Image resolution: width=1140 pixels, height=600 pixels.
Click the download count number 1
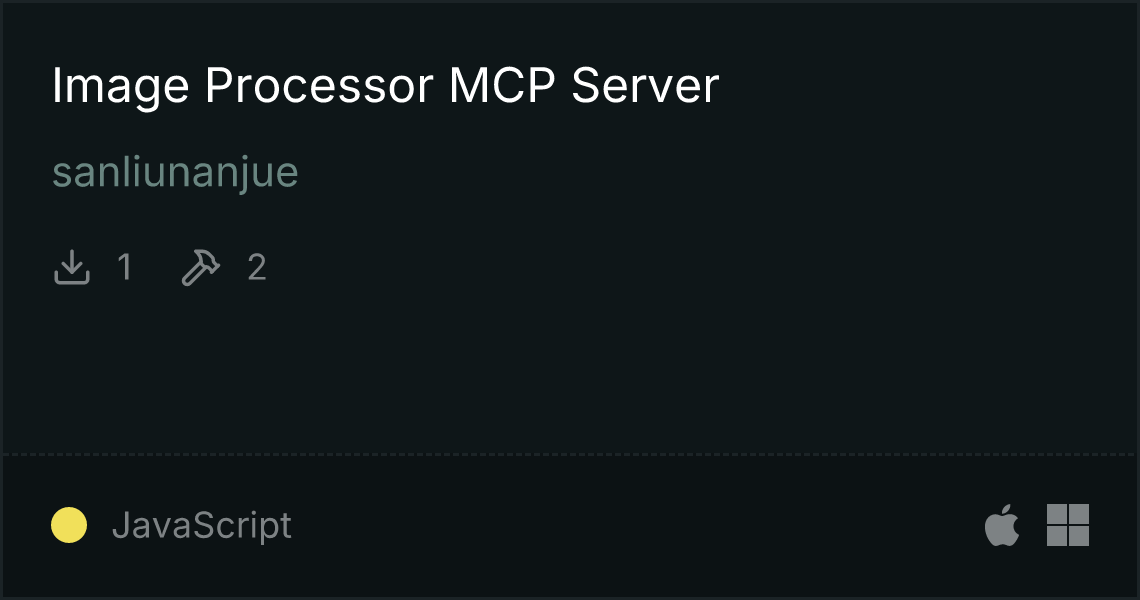pos(125,267)
